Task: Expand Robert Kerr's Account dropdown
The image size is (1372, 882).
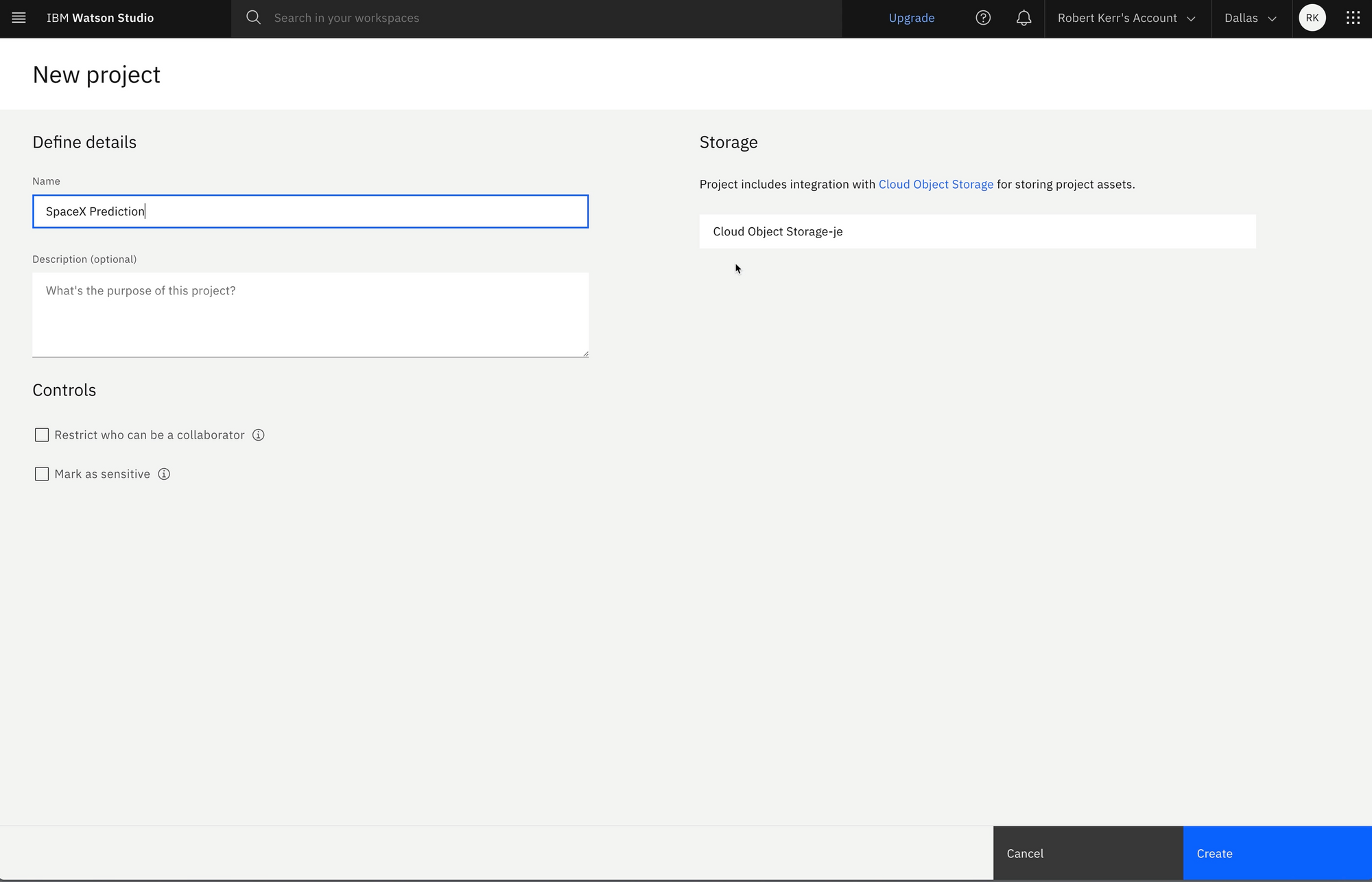Action: 1126,19
